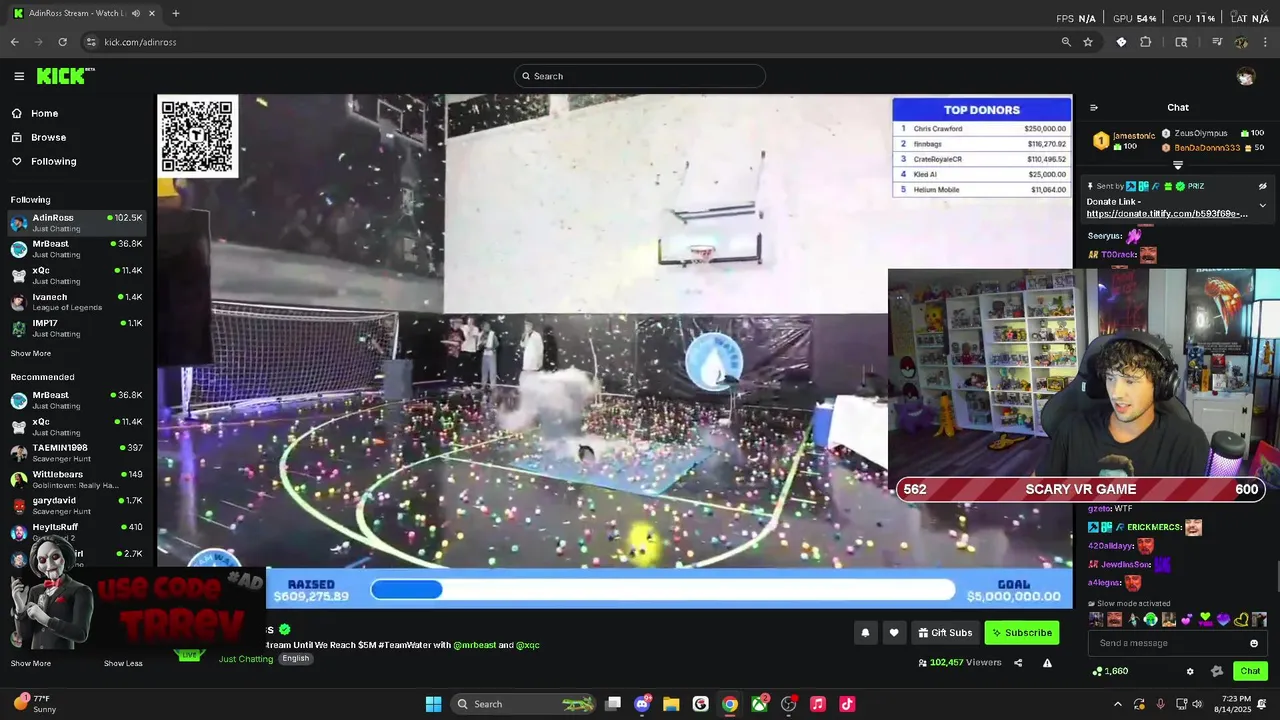
Task: Select AdinRoss in Following list
Action: pos(77,222)
